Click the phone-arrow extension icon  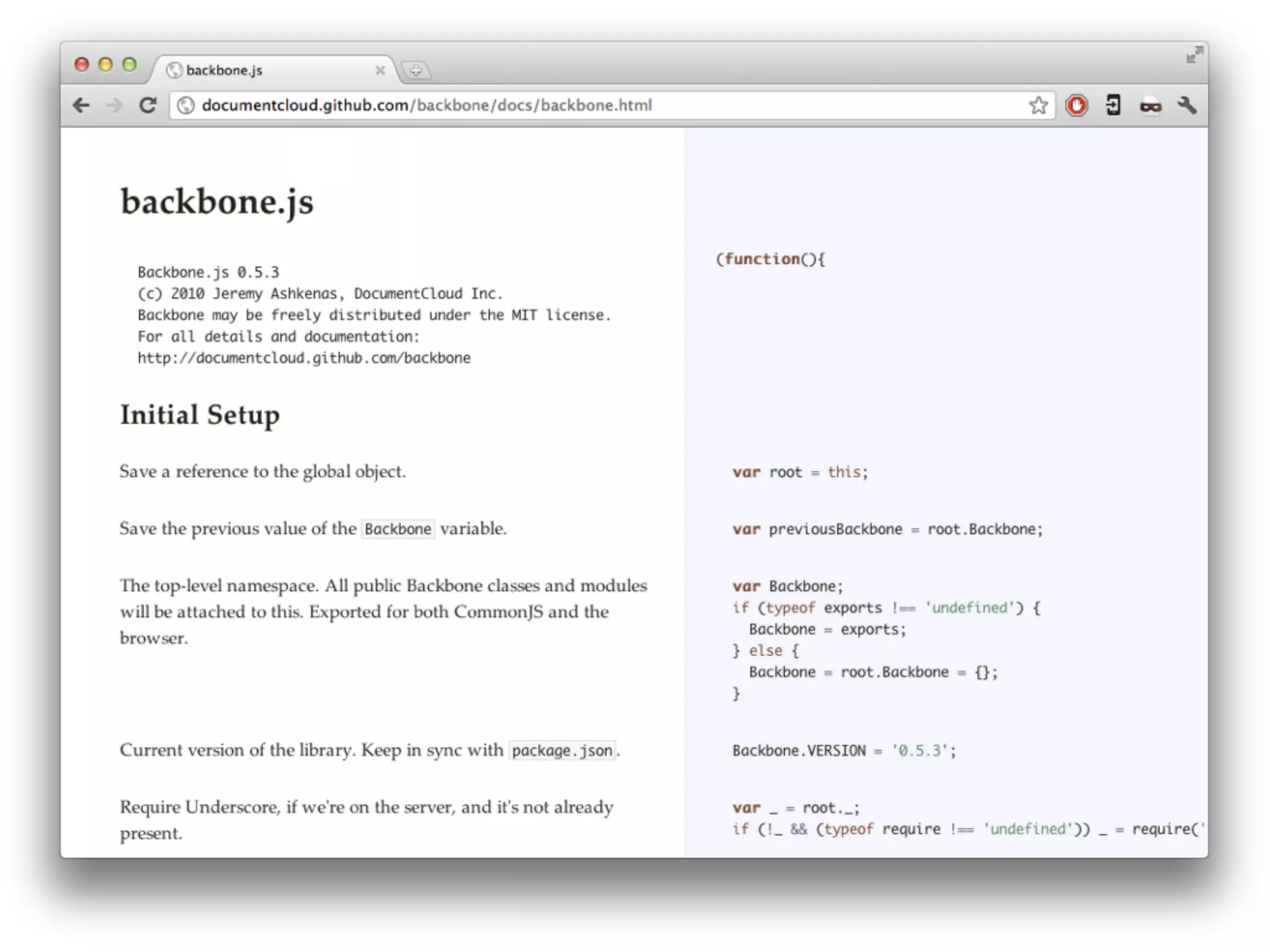pos(1113,105)
